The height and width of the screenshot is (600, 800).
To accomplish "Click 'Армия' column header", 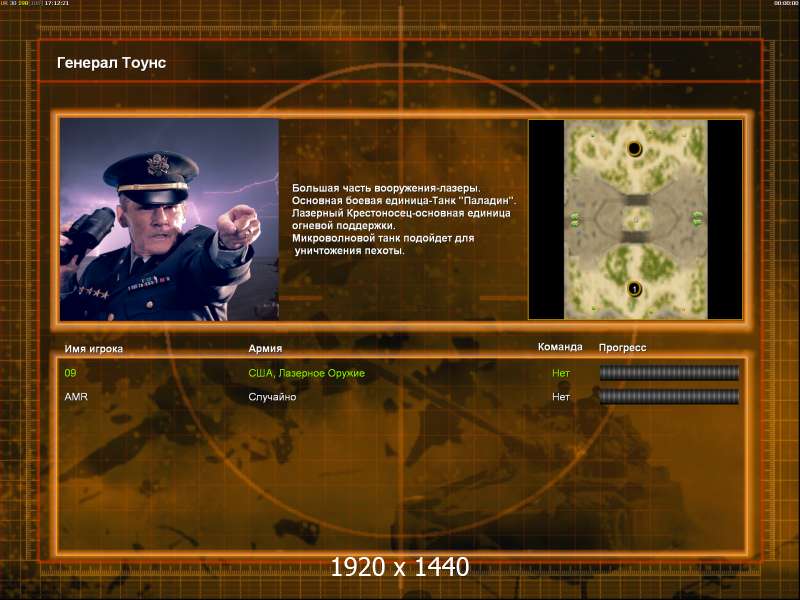I will (265, 348).
